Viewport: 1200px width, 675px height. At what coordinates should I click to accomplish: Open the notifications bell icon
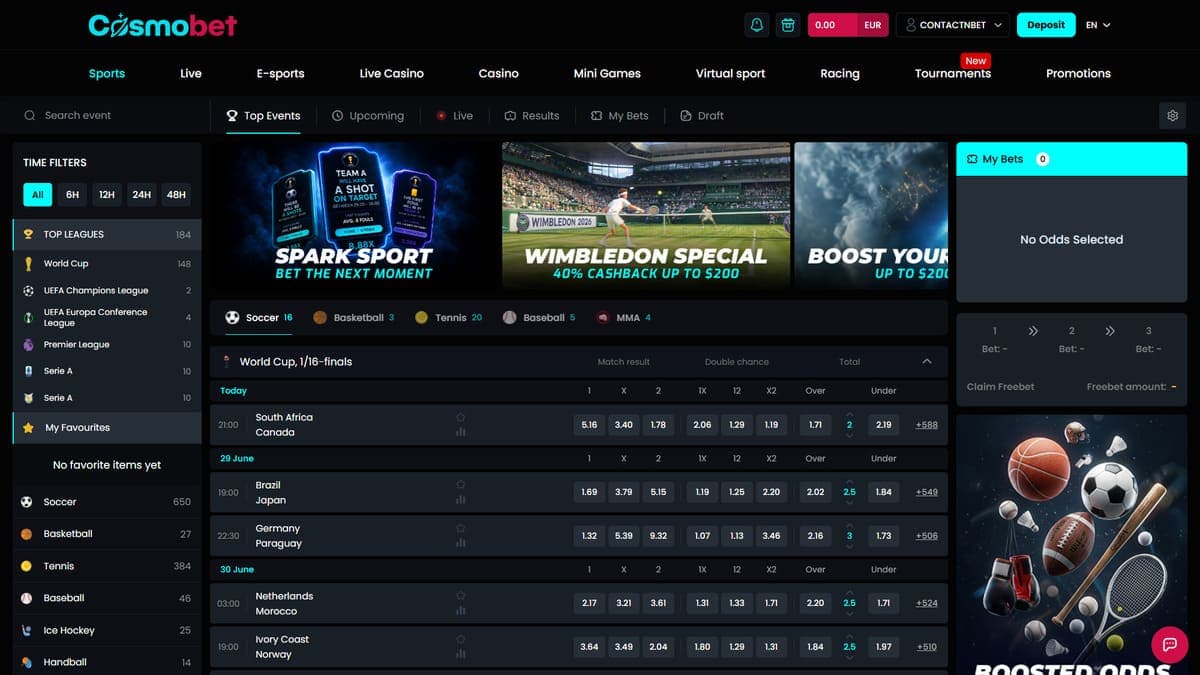point(757,25)
